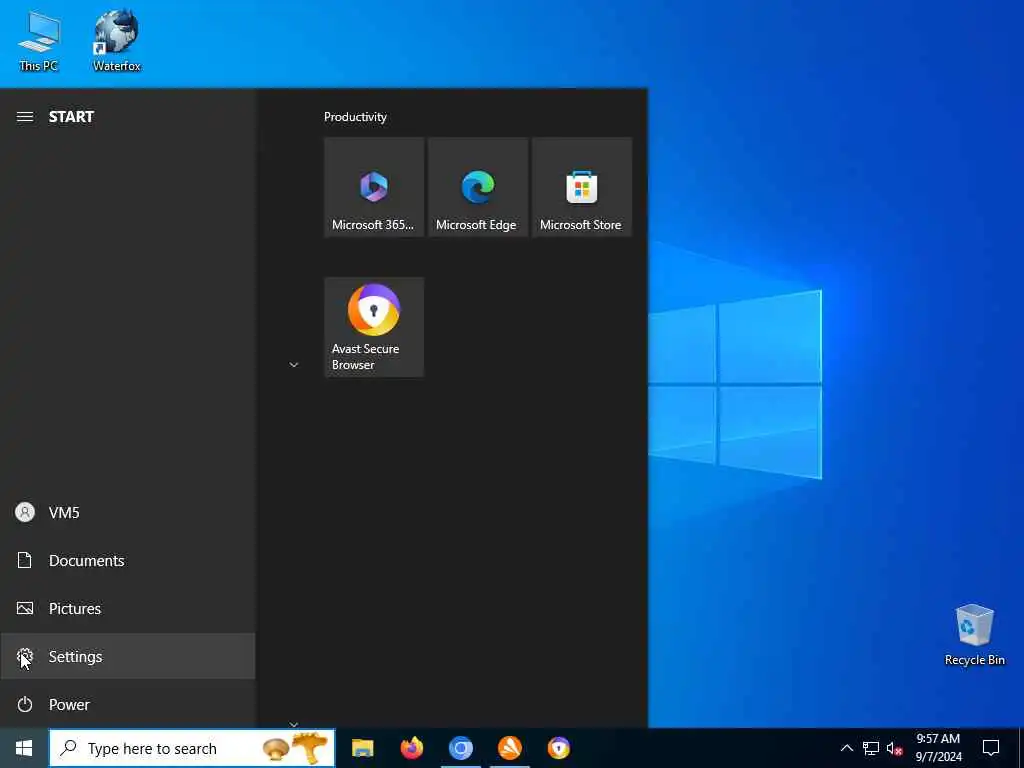Screen dimensions: 1024x768
Task: Expand chevron beside Avast Secure Browser tile
Action: pyautogui.click(x=294, y=365)
